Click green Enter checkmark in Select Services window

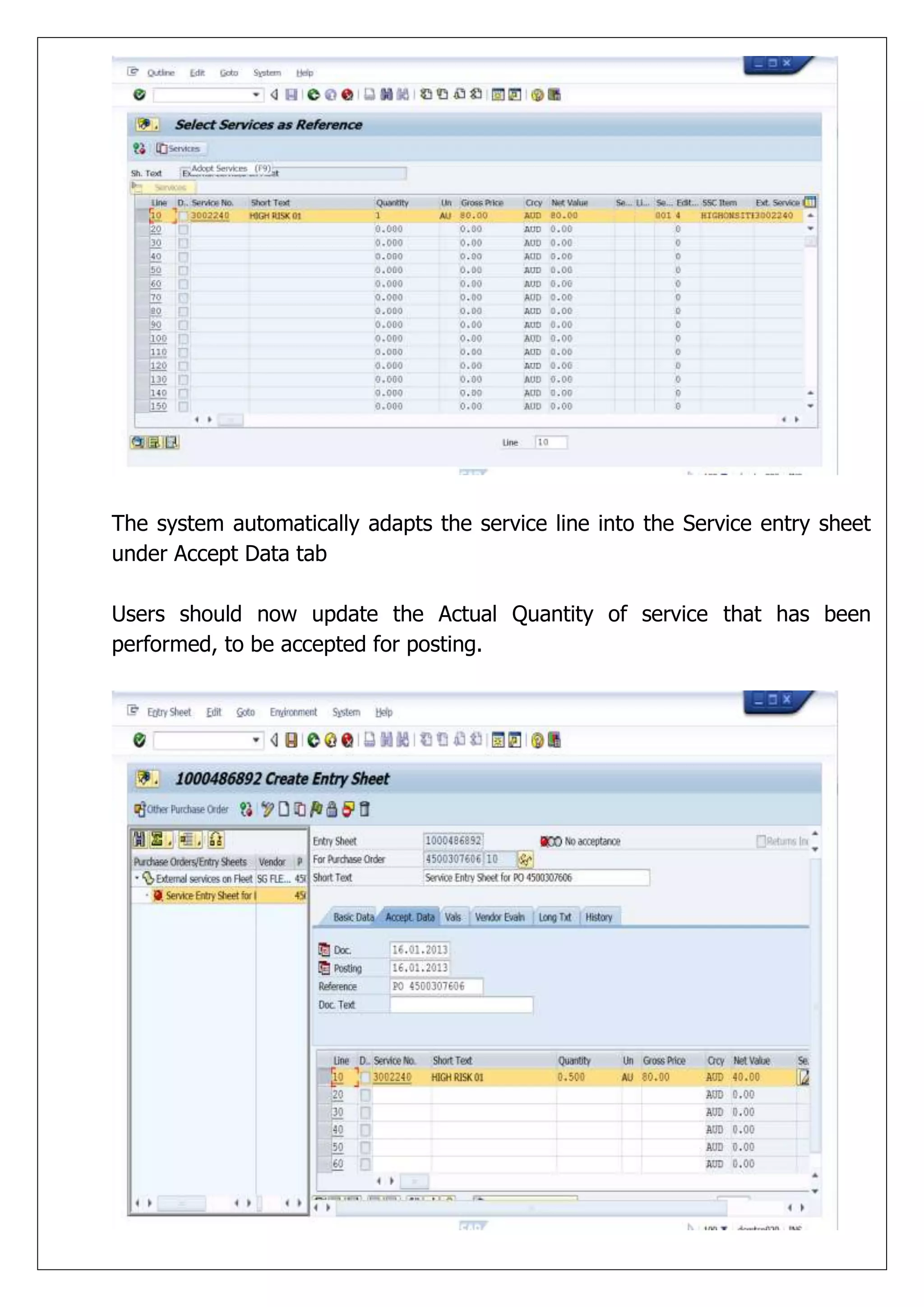pyautogui.click(x=139, y=94)
